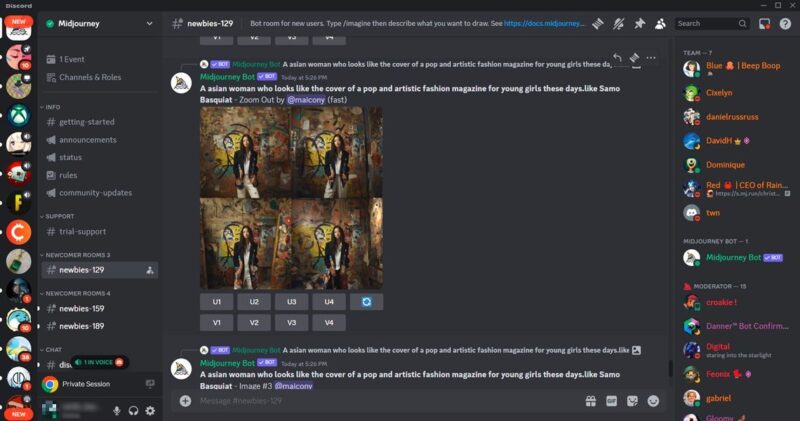Viewport: 800px width, 421px height.
Task: Click the chat scrollbar thumb
Action: click(x=670, y=368)
